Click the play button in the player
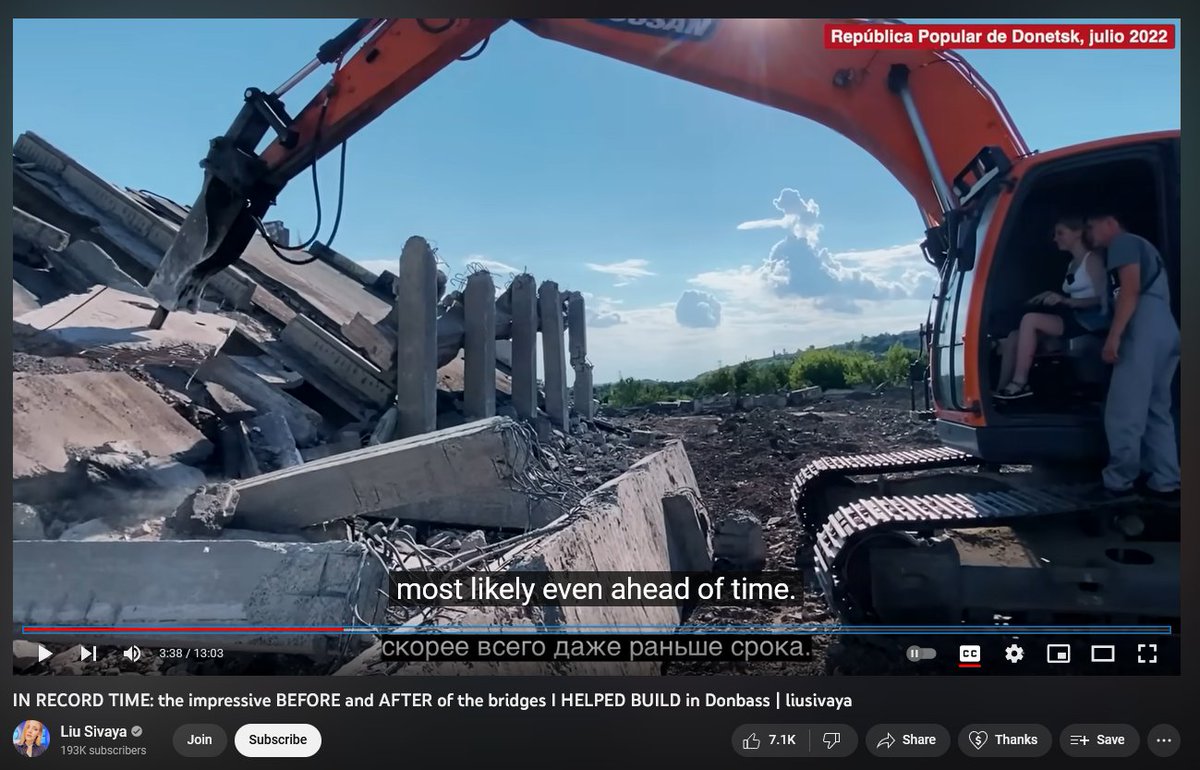1200x770 pixels. (x=45, y=653)
